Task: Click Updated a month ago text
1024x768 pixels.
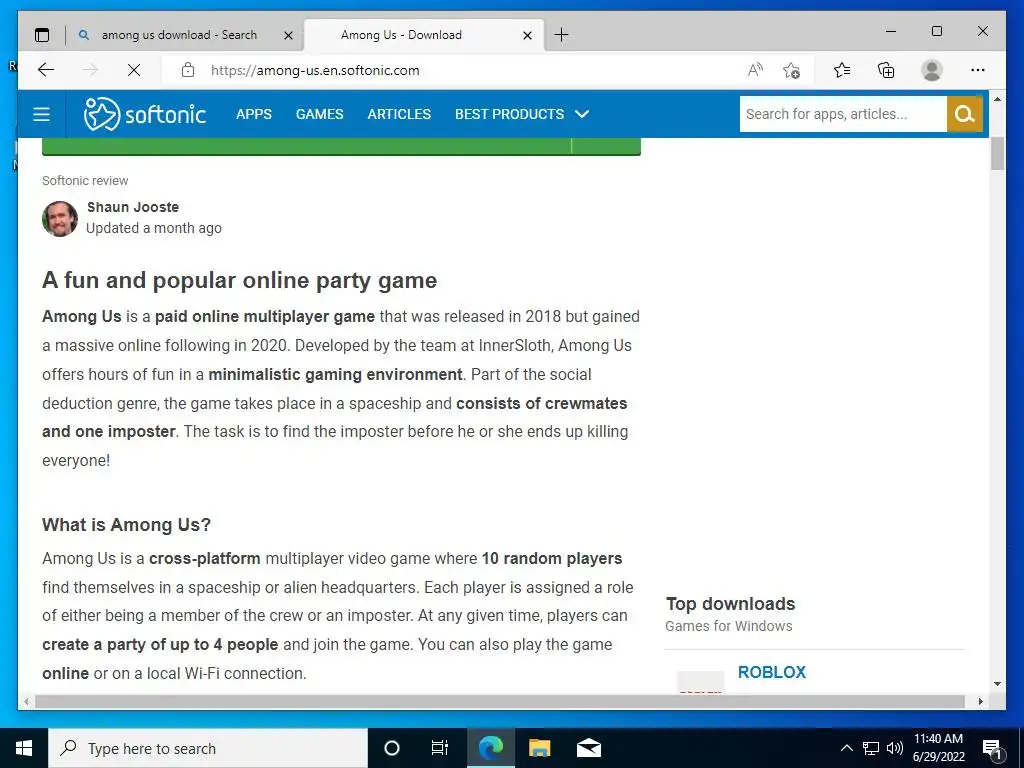Action: pos(154,228)
